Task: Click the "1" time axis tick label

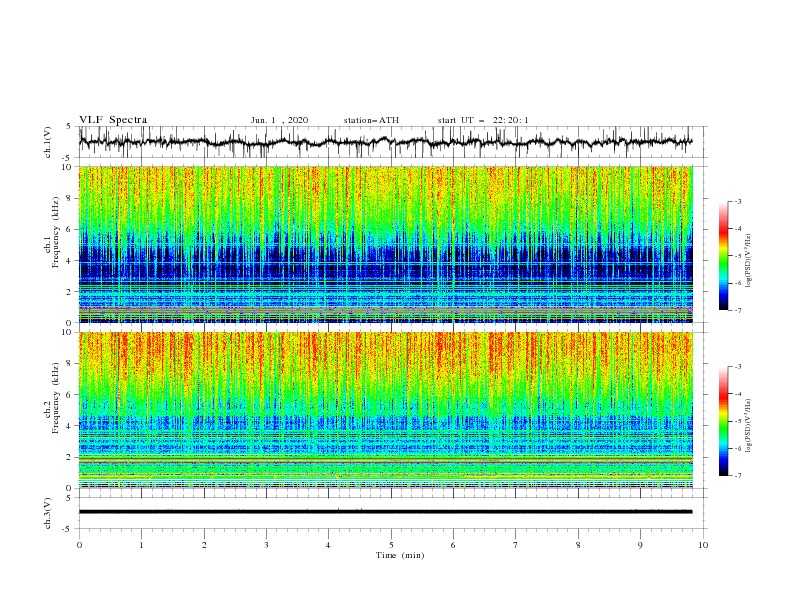Action: point(141,545)
